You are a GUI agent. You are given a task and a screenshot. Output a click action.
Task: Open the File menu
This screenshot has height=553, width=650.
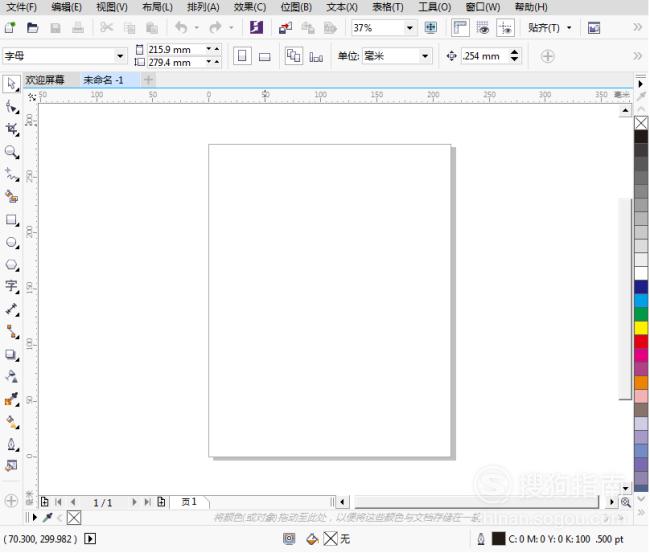[x=22, y=7]
